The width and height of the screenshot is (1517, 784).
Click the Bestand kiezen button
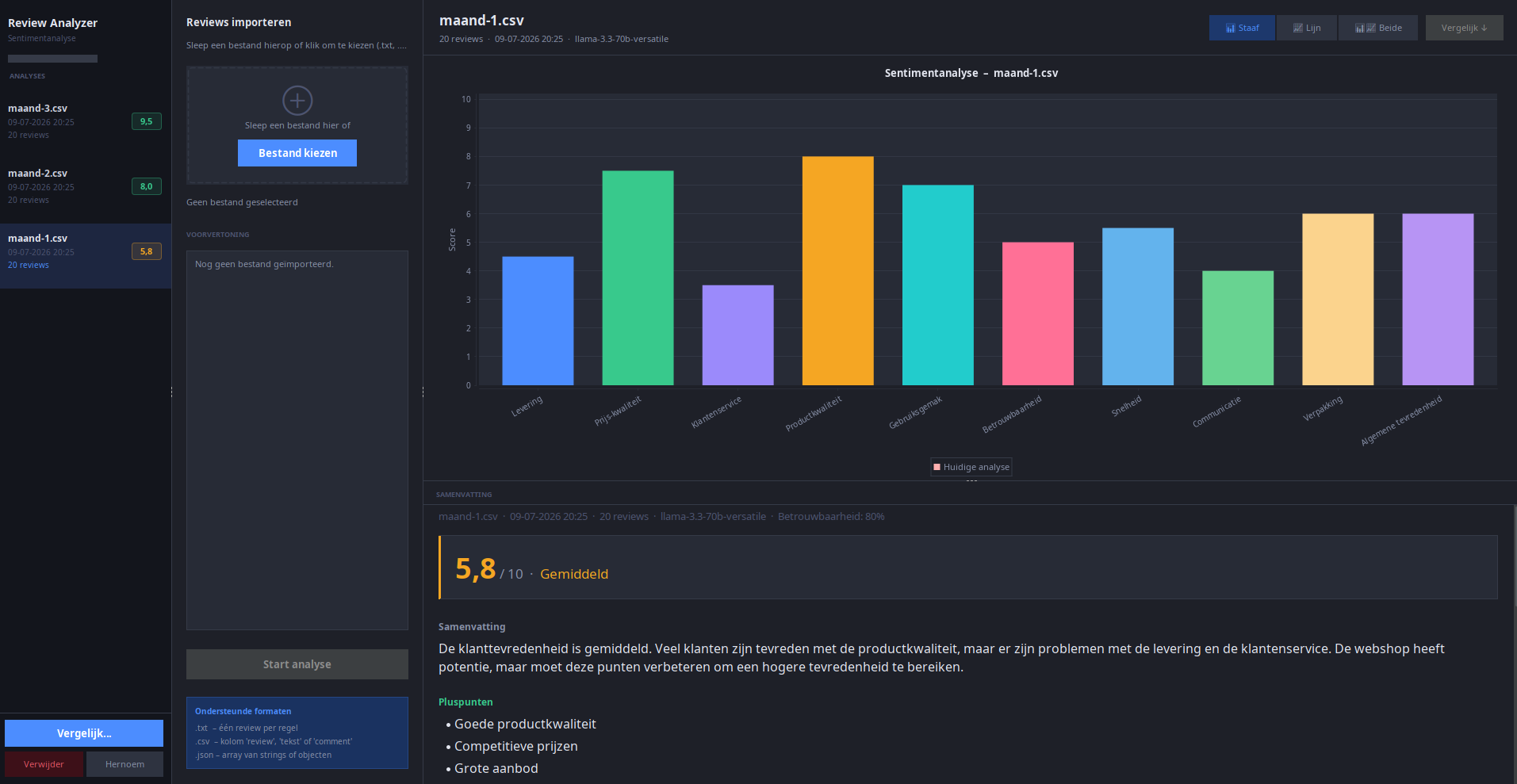(297, 153)
